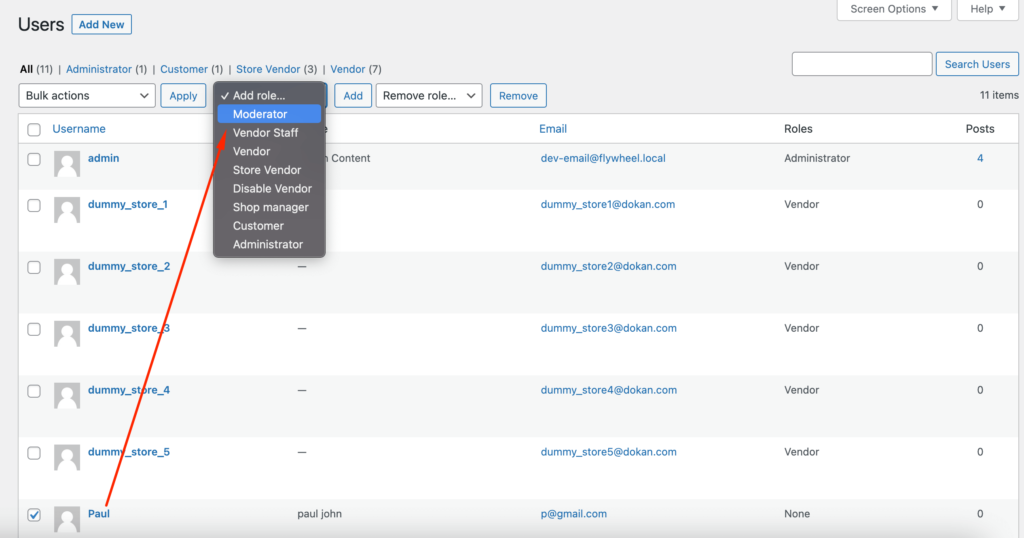
Task: Click the dummy_store_2 avatar image
Action: (67, 272)
